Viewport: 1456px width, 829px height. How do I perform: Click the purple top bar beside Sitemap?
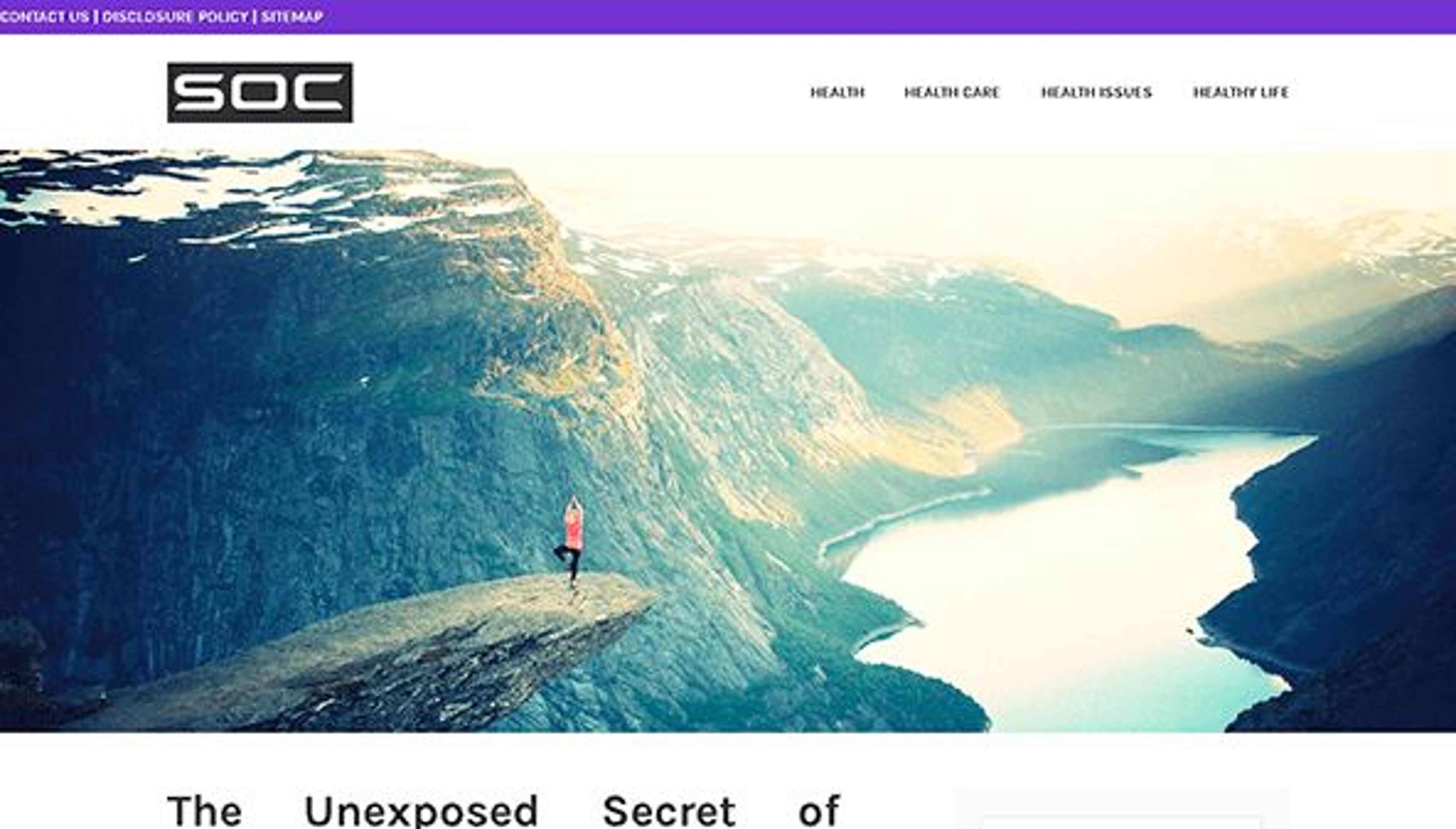854,17
